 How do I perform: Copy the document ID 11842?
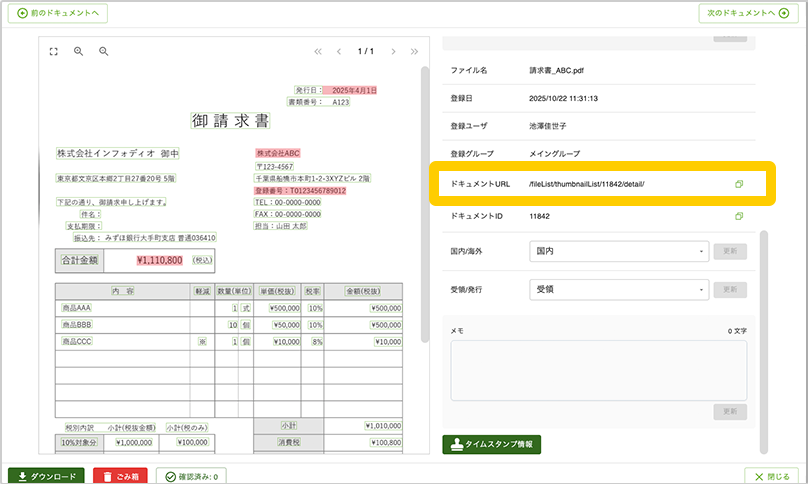click(x=739, y=216)
